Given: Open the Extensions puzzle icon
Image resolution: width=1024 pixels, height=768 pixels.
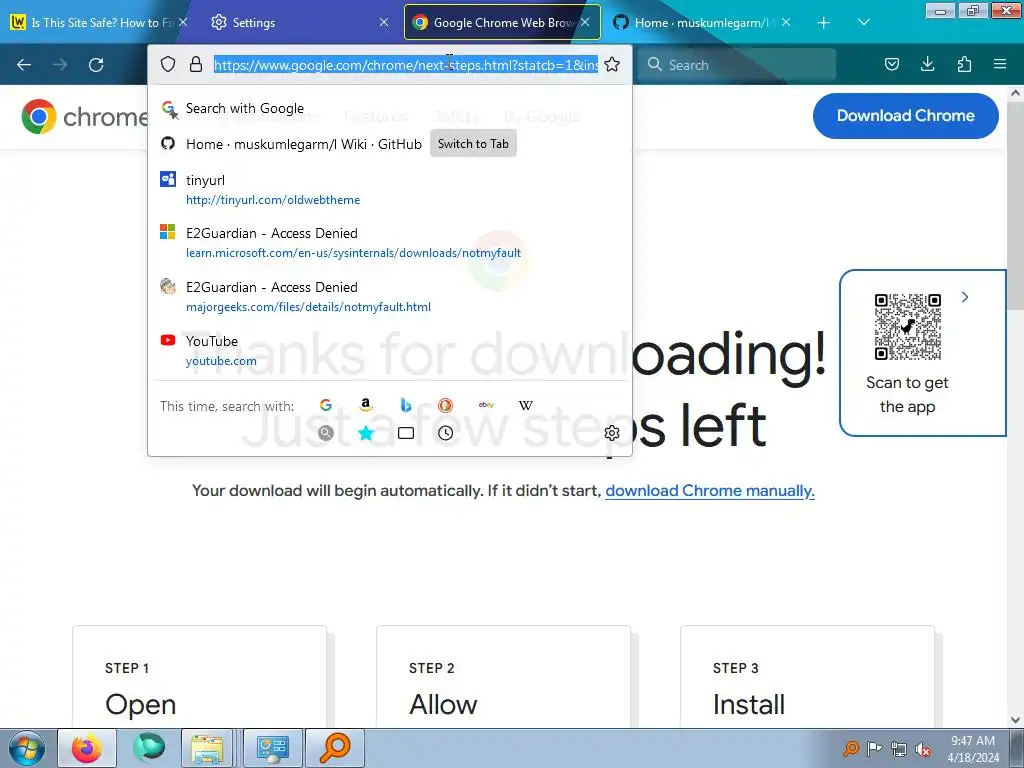Looking at the screenshot, I should (964, 64).
